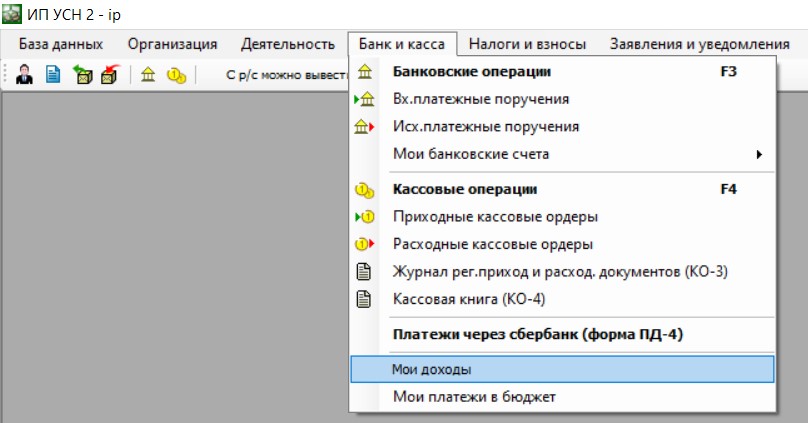Open the Налоги и взносы menu
Screen dimensions: 808x423
[x=527, y=44]
